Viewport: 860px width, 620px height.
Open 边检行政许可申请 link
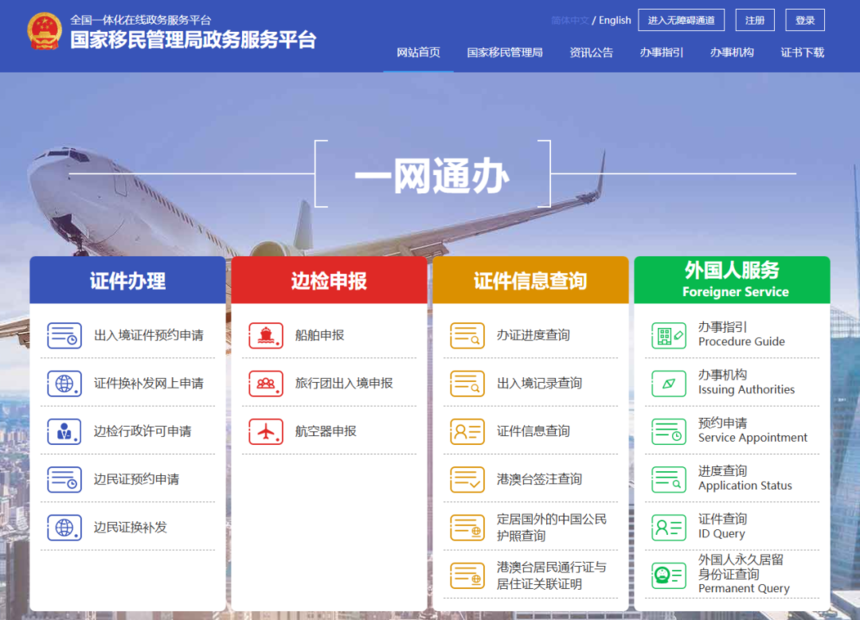(x=142, y=431)
